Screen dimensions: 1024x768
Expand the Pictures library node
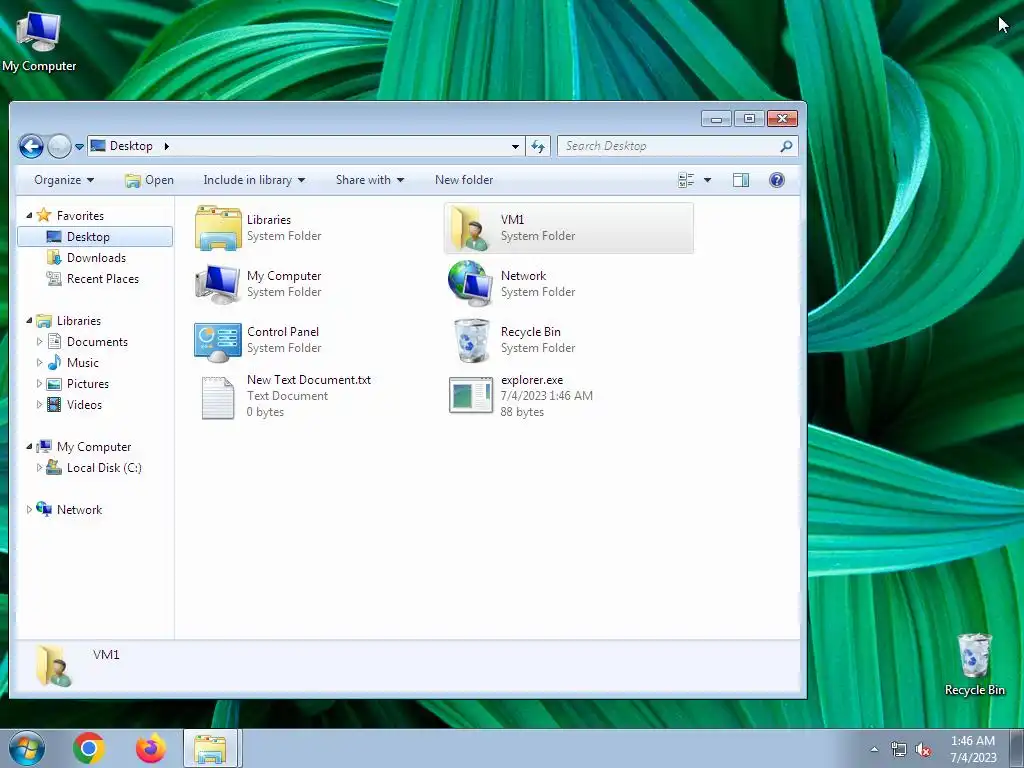click(x=39, y=383)
